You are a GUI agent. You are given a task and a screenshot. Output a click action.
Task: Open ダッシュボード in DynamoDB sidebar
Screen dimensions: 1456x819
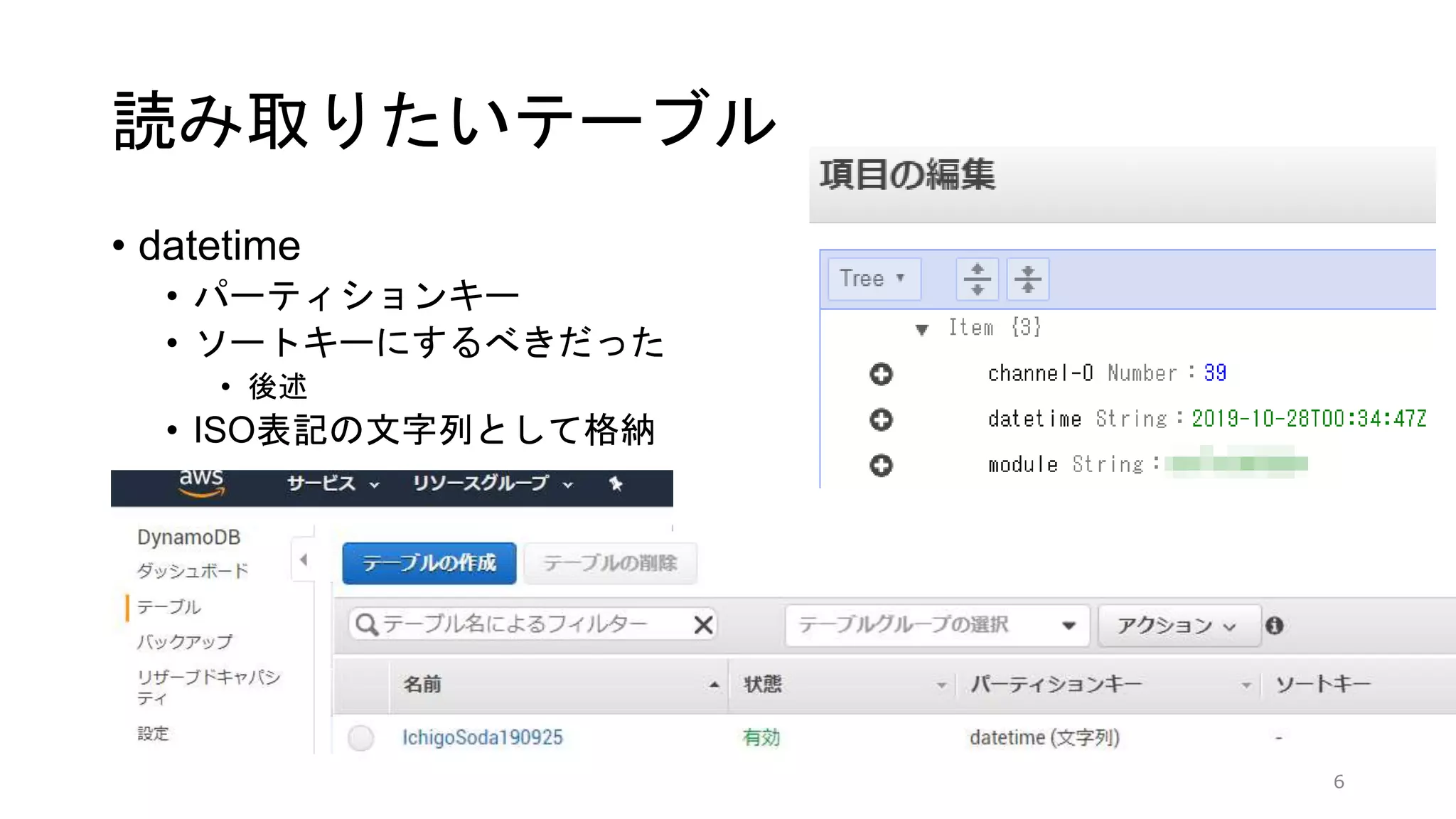coord(193,571)
